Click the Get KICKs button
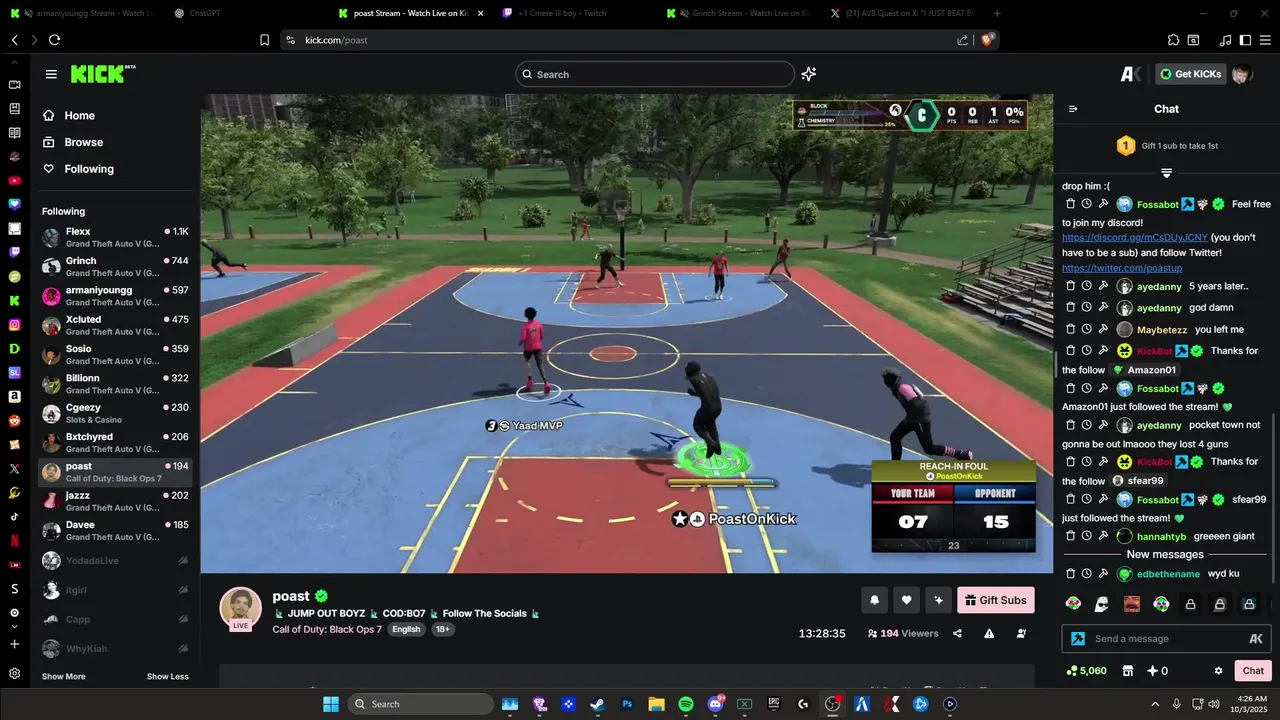The image size is (1280, 720). click(x=1190, y=74)
